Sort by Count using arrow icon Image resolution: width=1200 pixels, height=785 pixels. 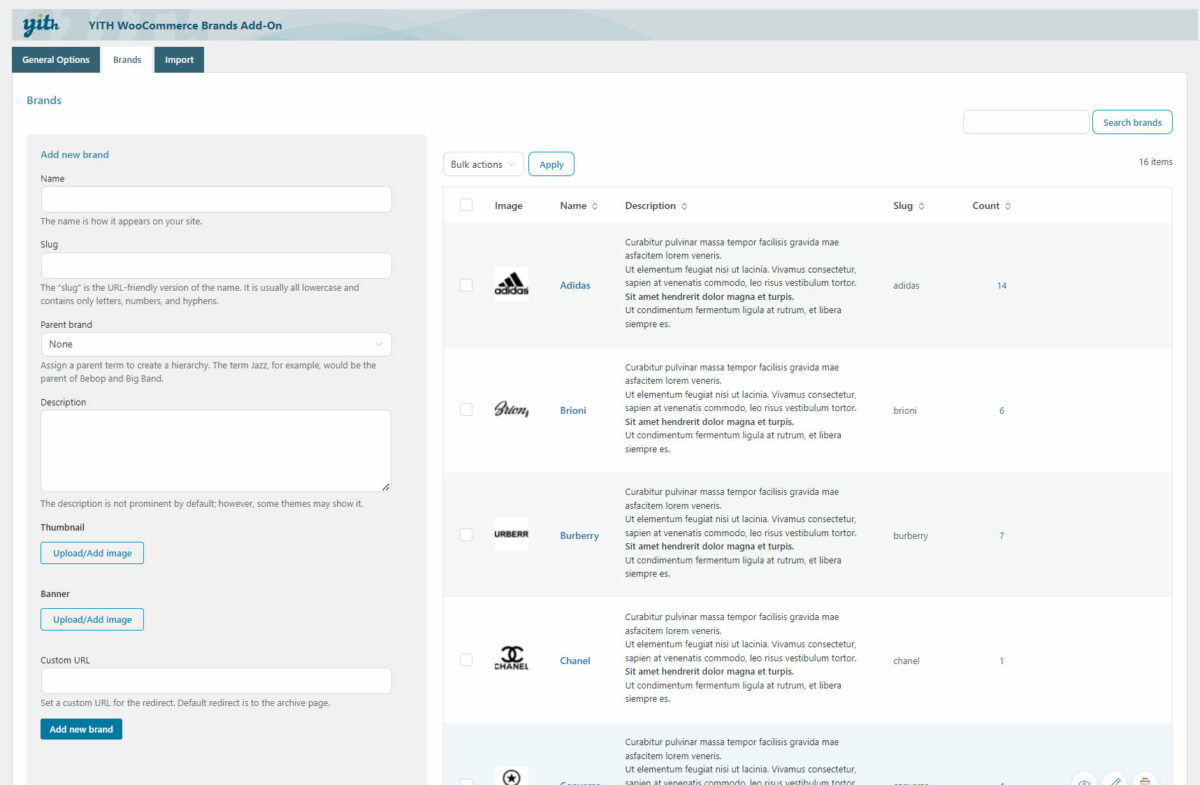point(1008,206)
